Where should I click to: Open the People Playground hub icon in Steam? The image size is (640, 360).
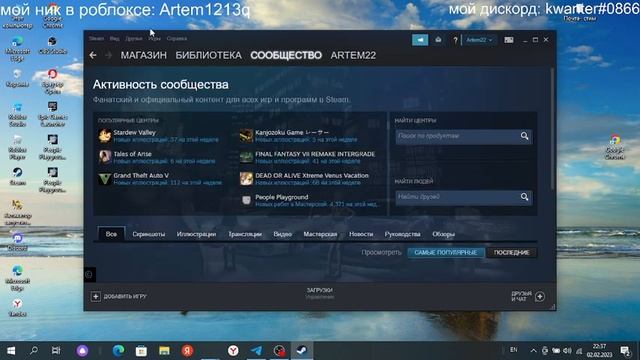[246, 200]
